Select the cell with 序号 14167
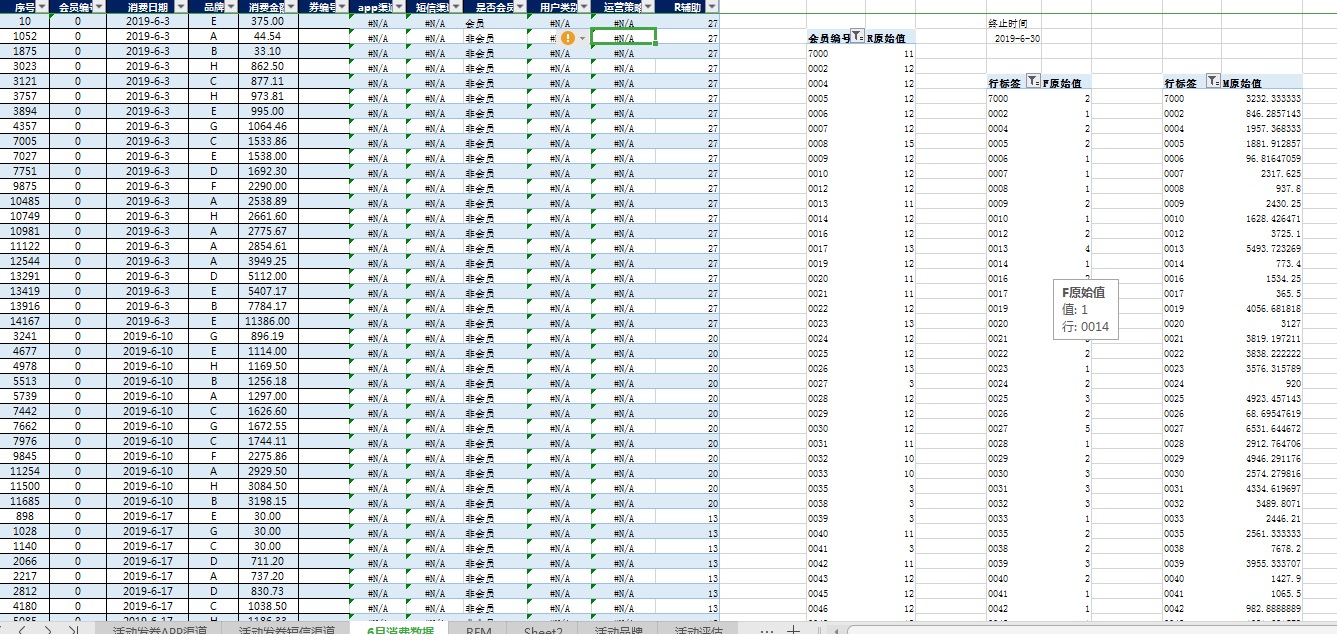The width and height of the screenshot is (1337, 634). [x=25, y=321]
